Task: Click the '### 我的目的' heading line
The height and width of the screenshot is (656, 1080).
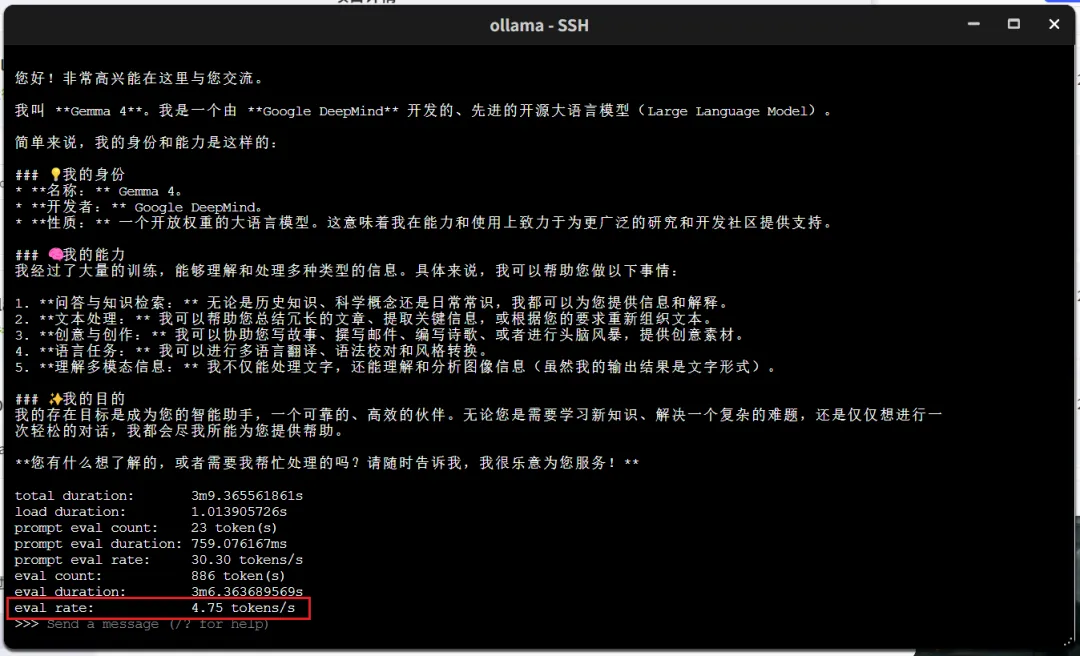Action: coord(70,399)
